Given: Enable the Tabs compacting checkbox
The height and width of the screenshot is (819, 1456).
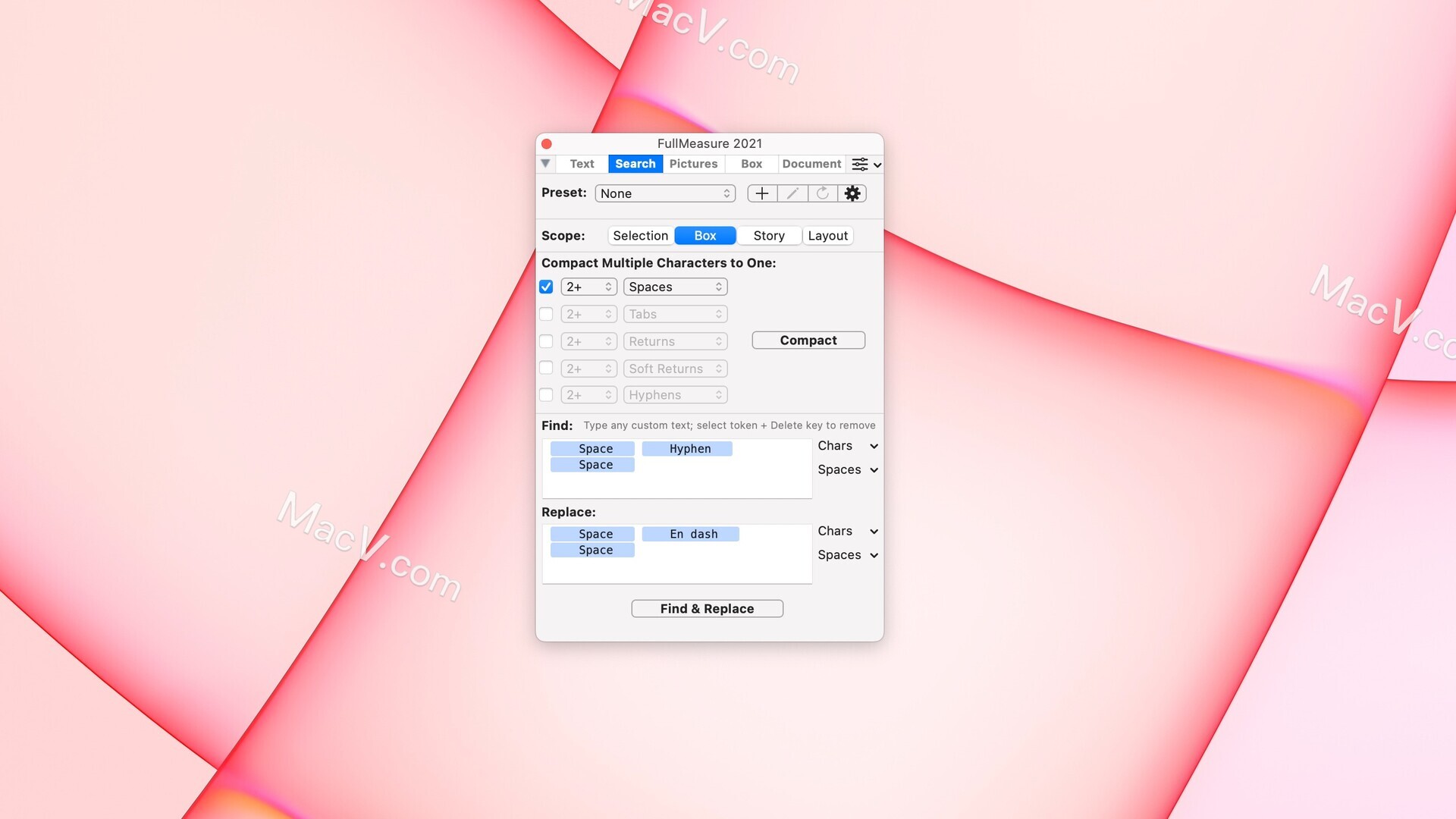Looking at the screenshot, I should [x=546, y=314].
